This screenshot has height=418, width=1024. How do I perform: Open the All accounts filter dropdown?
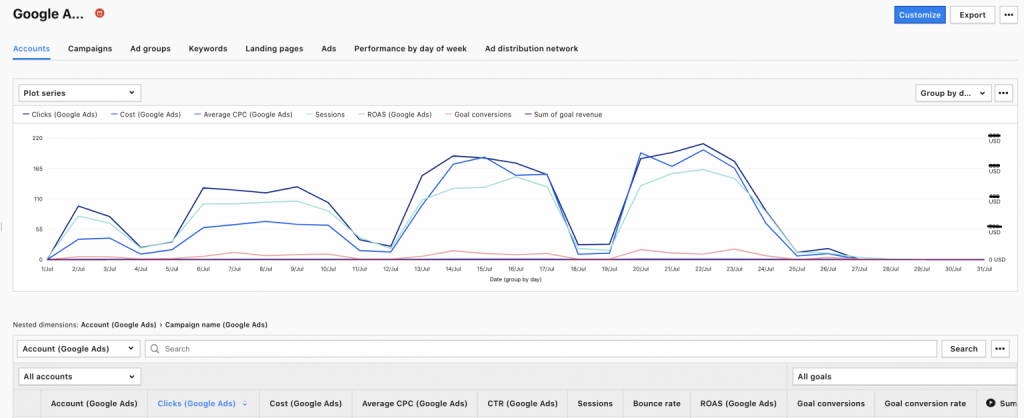coord(80,376)
